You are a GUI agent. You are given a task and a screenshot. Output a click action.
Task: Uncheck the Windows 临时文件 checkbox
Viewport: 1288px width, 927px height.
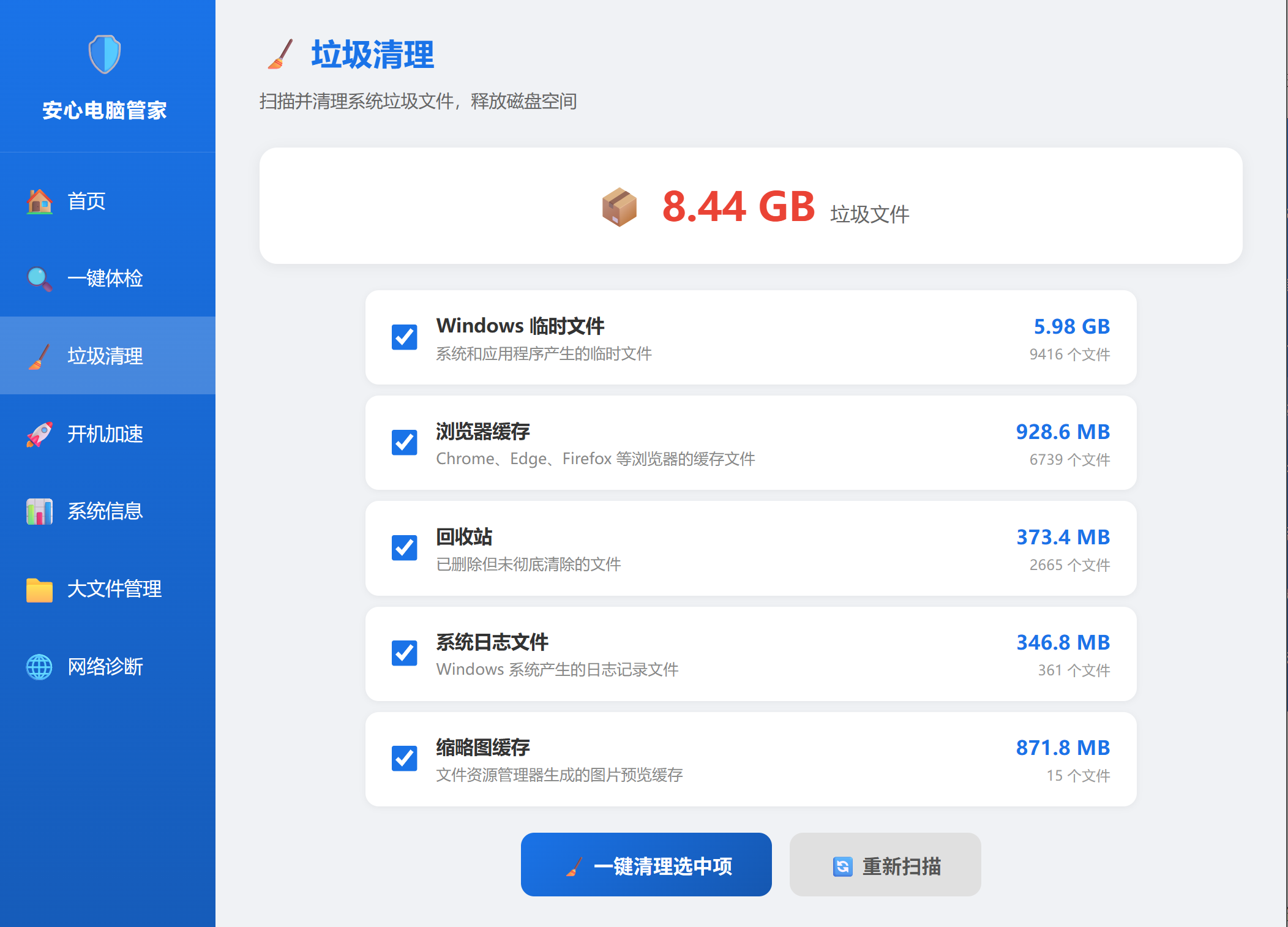pos(405,337)
